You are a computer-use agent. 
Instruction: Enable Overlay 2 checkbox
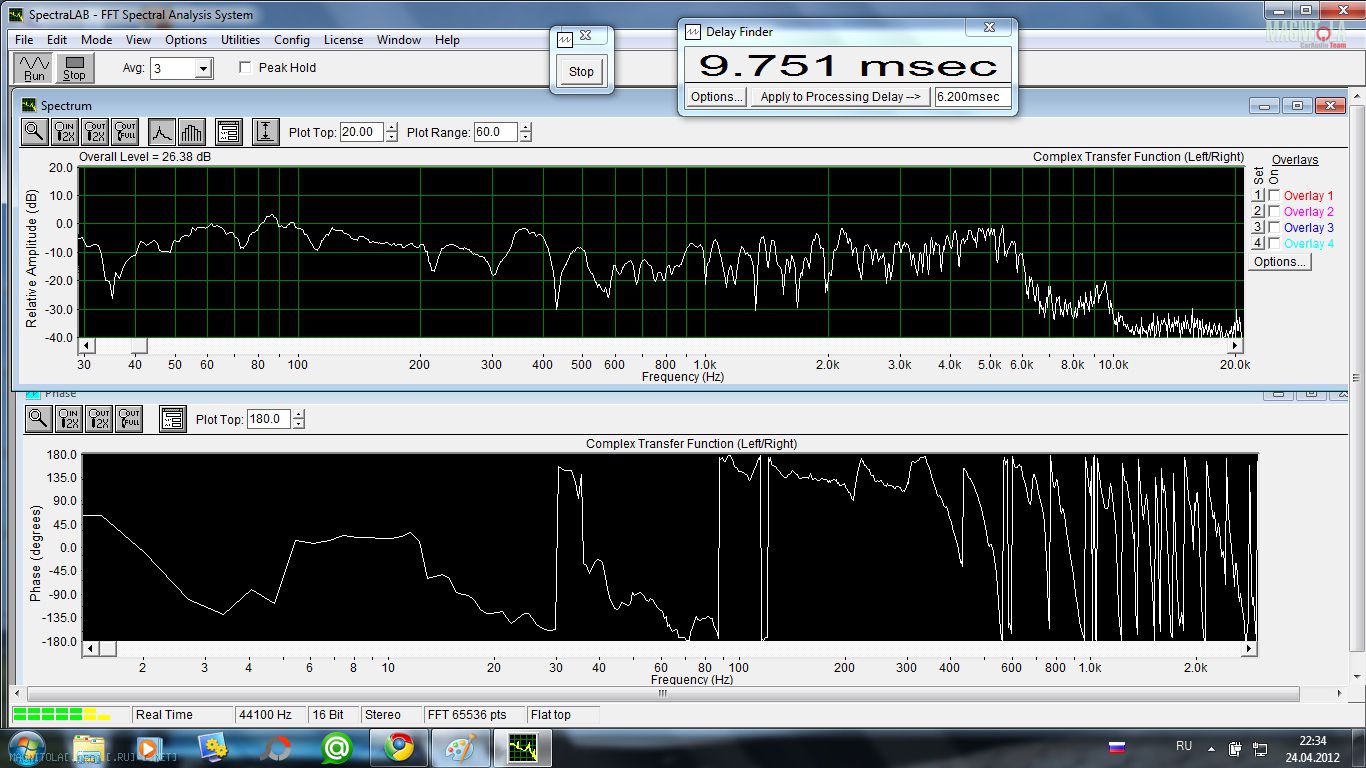pyautogui.click(x=1274, y=212)
